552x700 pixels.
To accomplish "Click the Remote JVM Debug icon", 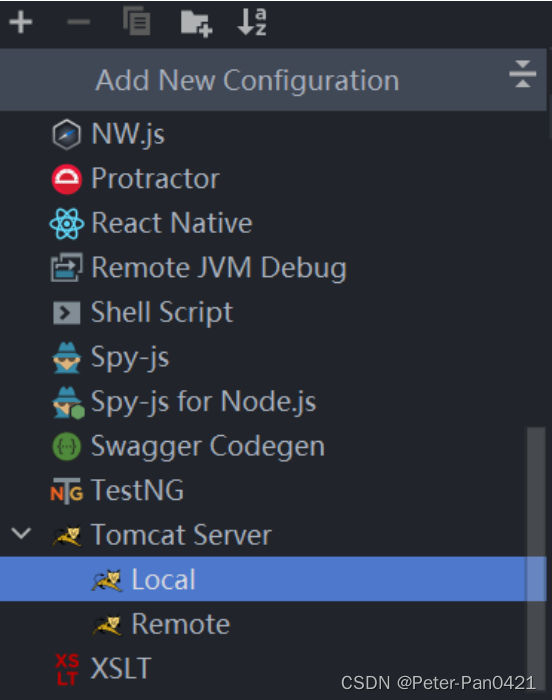I will (x=67, y=267).
